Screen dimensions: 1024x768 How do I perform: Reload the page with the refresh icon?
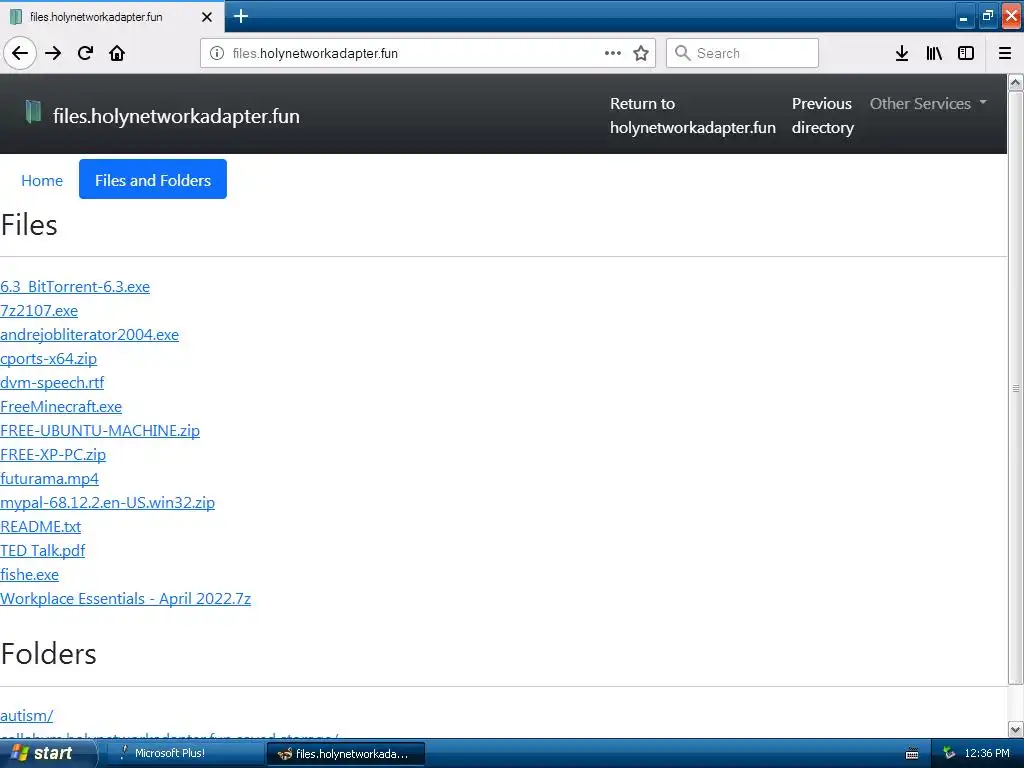point(86,53)
